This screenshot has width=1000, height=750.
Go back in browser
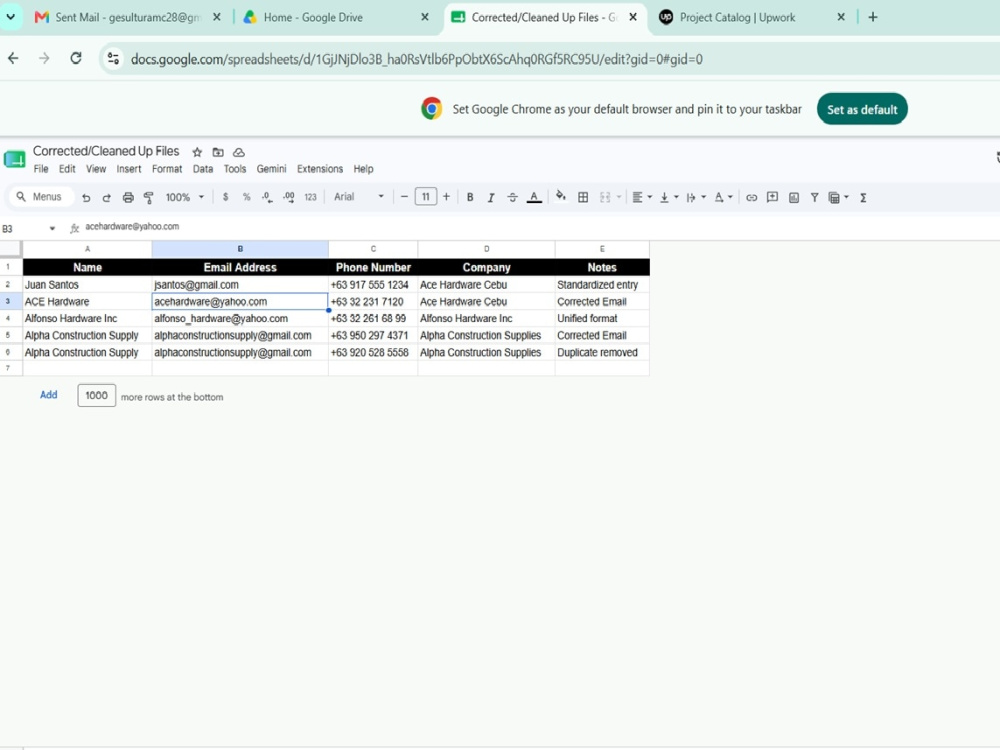coord(13,59)
